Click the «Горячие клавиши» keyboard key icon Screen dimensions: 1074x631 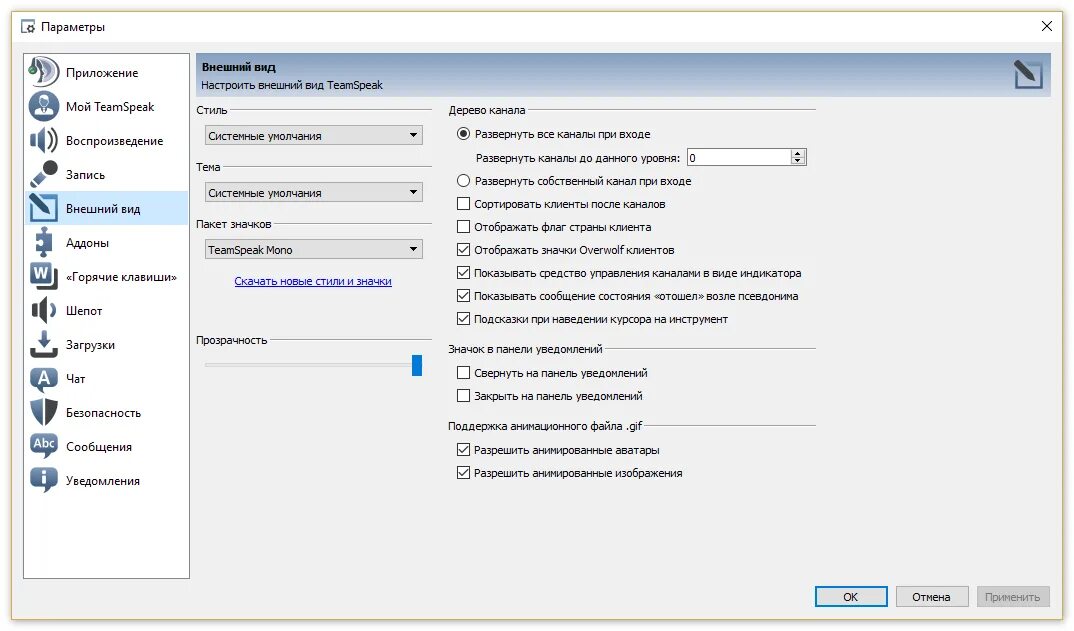tap(43, 276)
